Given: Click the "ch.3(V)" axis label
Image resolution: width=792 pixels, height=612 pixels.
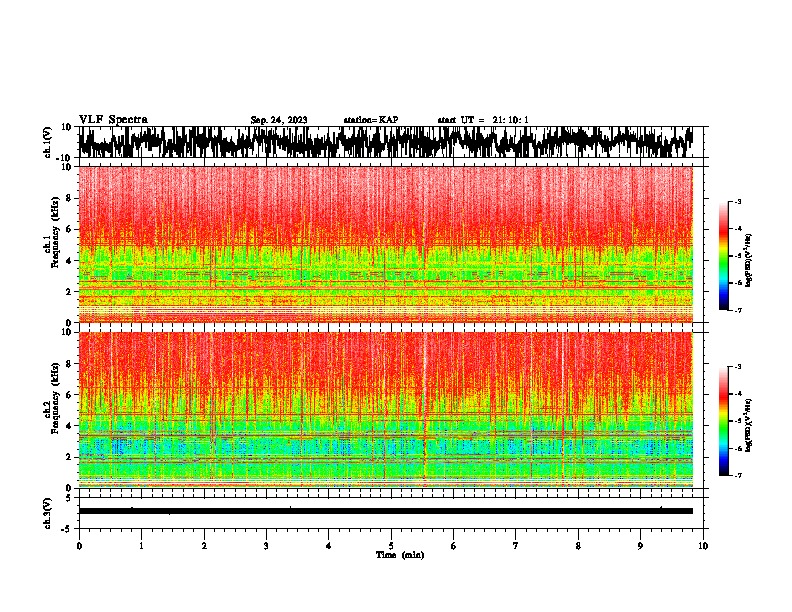Looking at the screenshot, I should coord(48,513).
